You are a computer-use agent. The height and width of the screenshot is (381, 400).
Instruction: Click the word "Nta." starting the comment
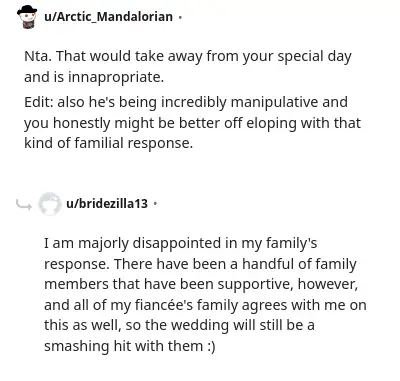[38, 56]
